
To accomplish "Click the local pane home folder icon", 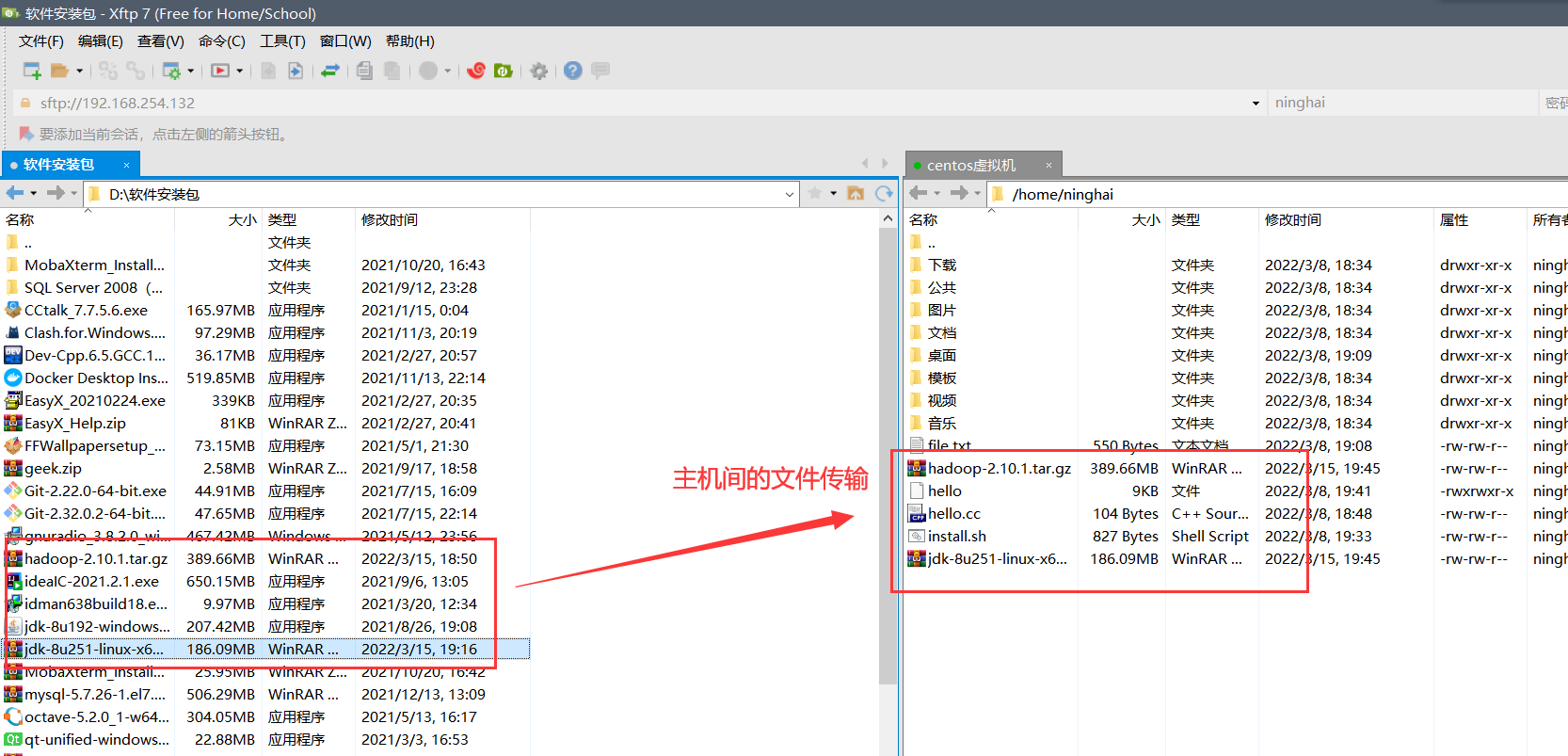I will (856, 193).
